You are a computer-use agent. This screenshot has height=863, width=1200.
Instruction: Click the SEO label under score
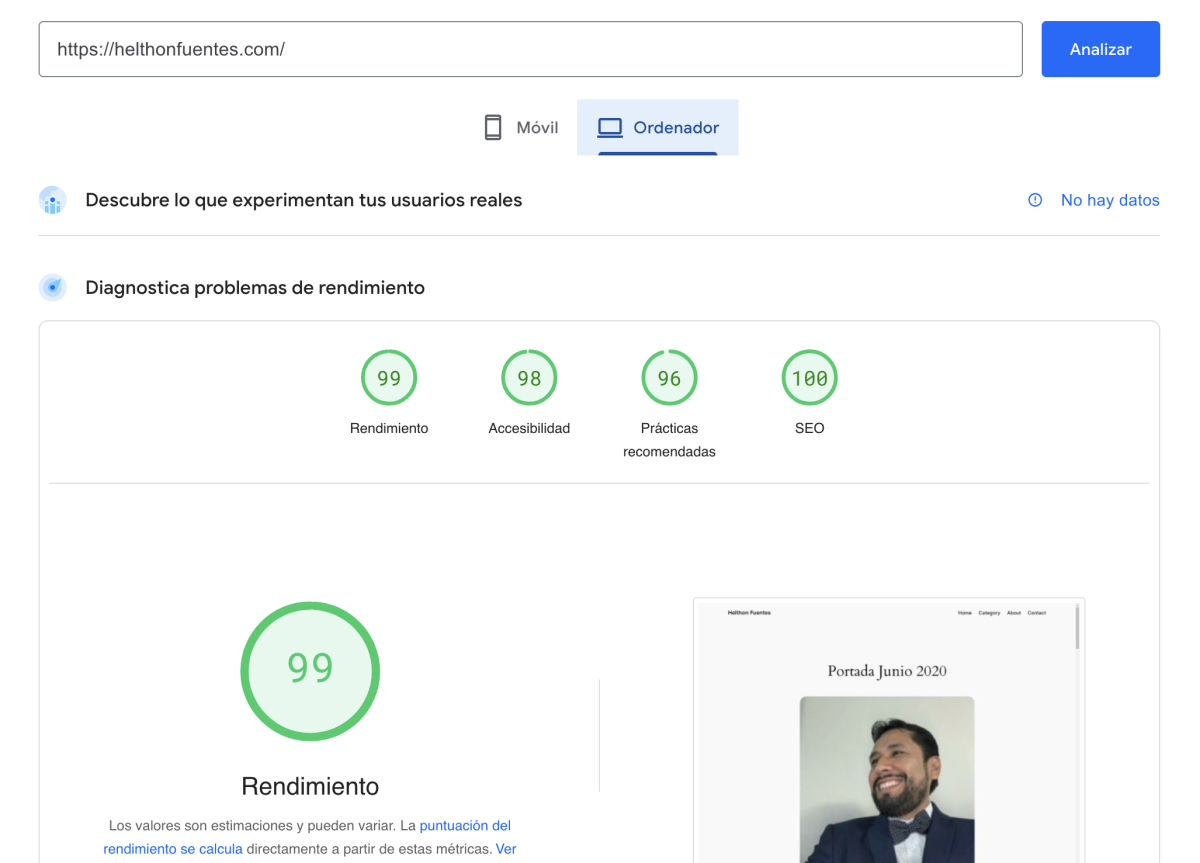click(809, 428)
